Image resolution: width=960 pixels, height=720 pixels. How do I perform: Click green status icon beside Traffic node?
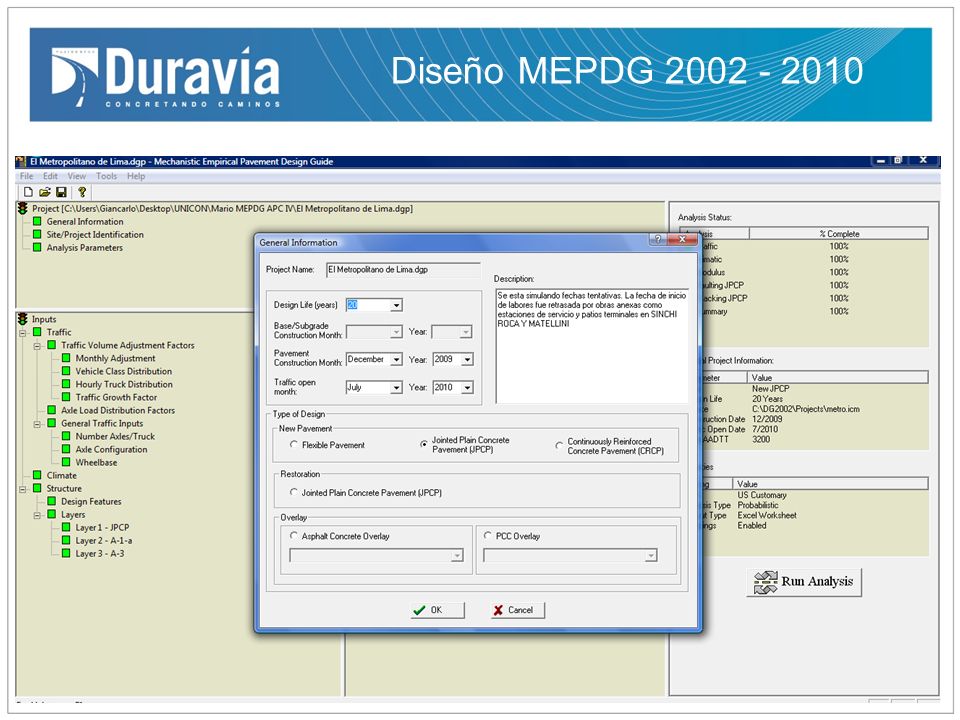click(x=37, y=332)
